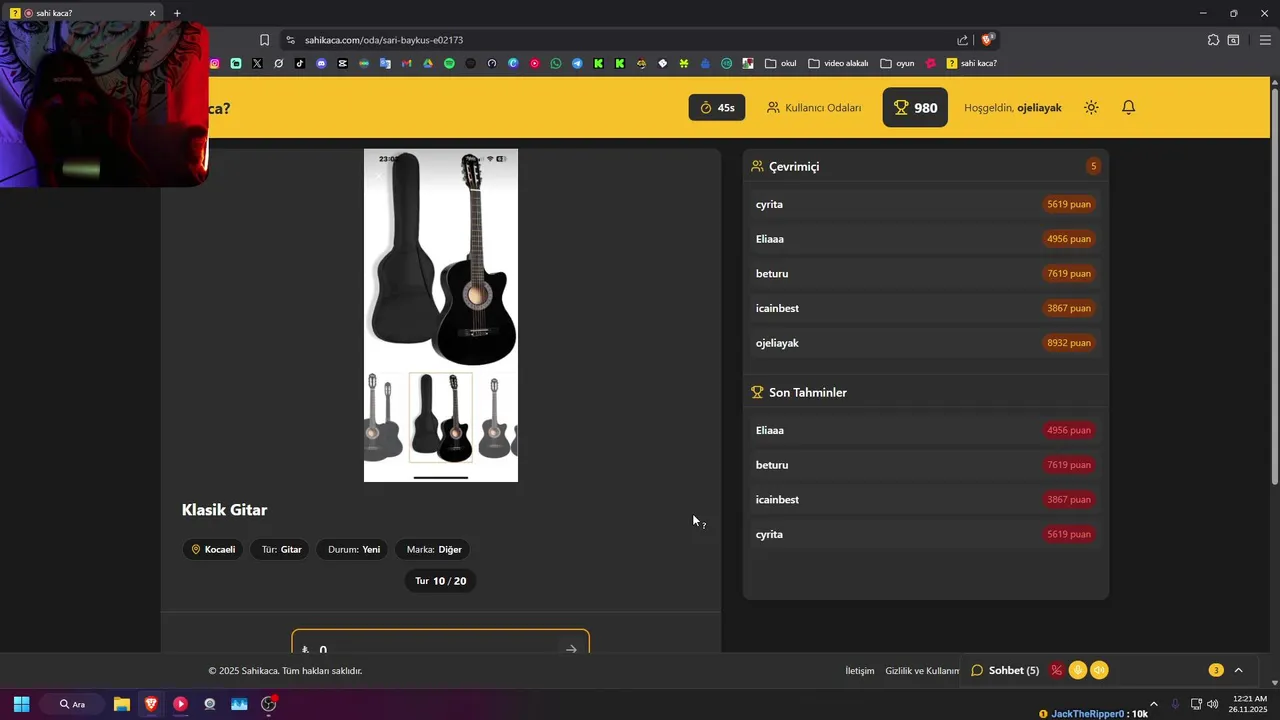This screenshot has width=1280, height=720.
Task: Click the share icon in address bar
Action: click(x=962, y=40)
